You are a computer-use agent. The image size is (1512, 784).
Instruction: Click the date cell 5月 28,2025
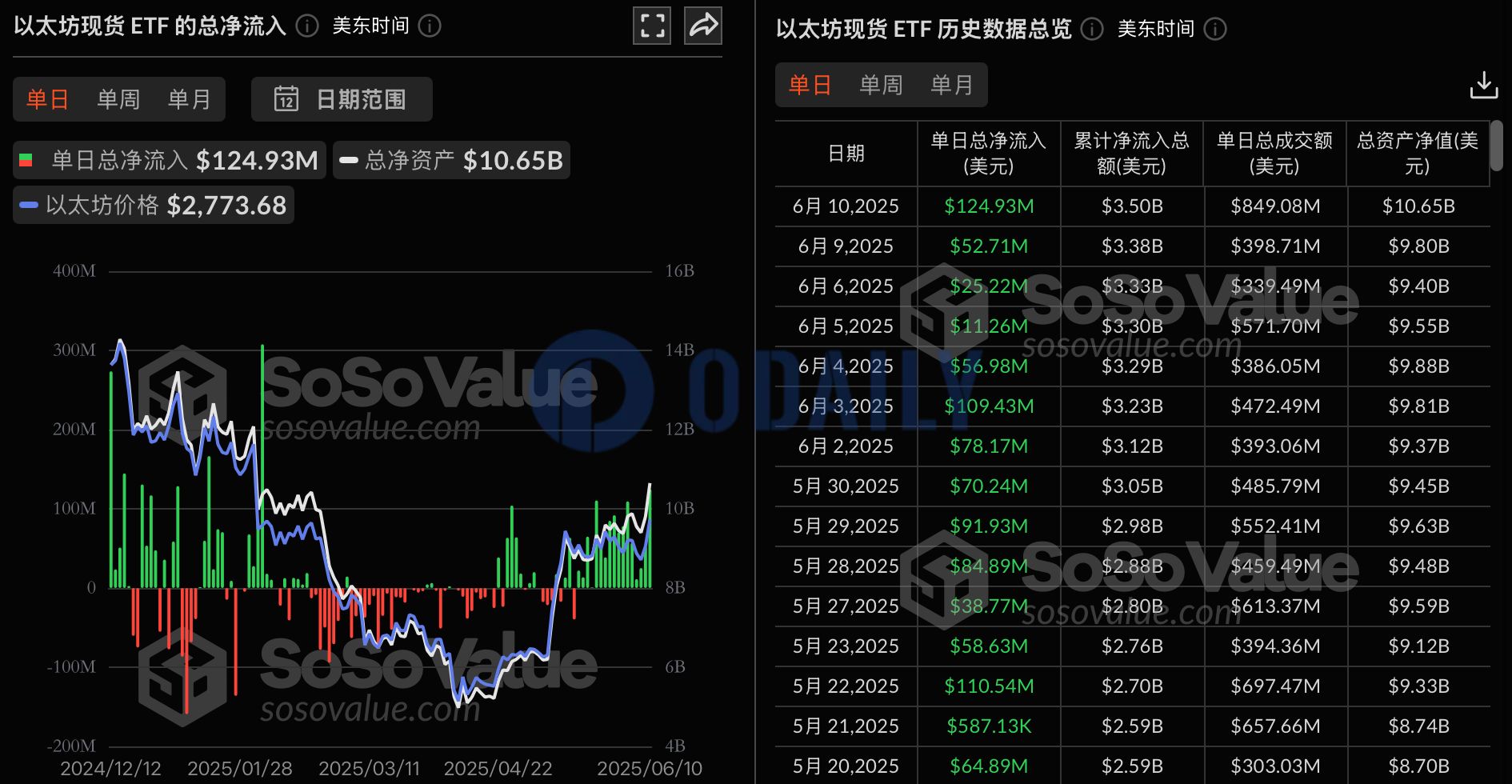pos(846,566)
